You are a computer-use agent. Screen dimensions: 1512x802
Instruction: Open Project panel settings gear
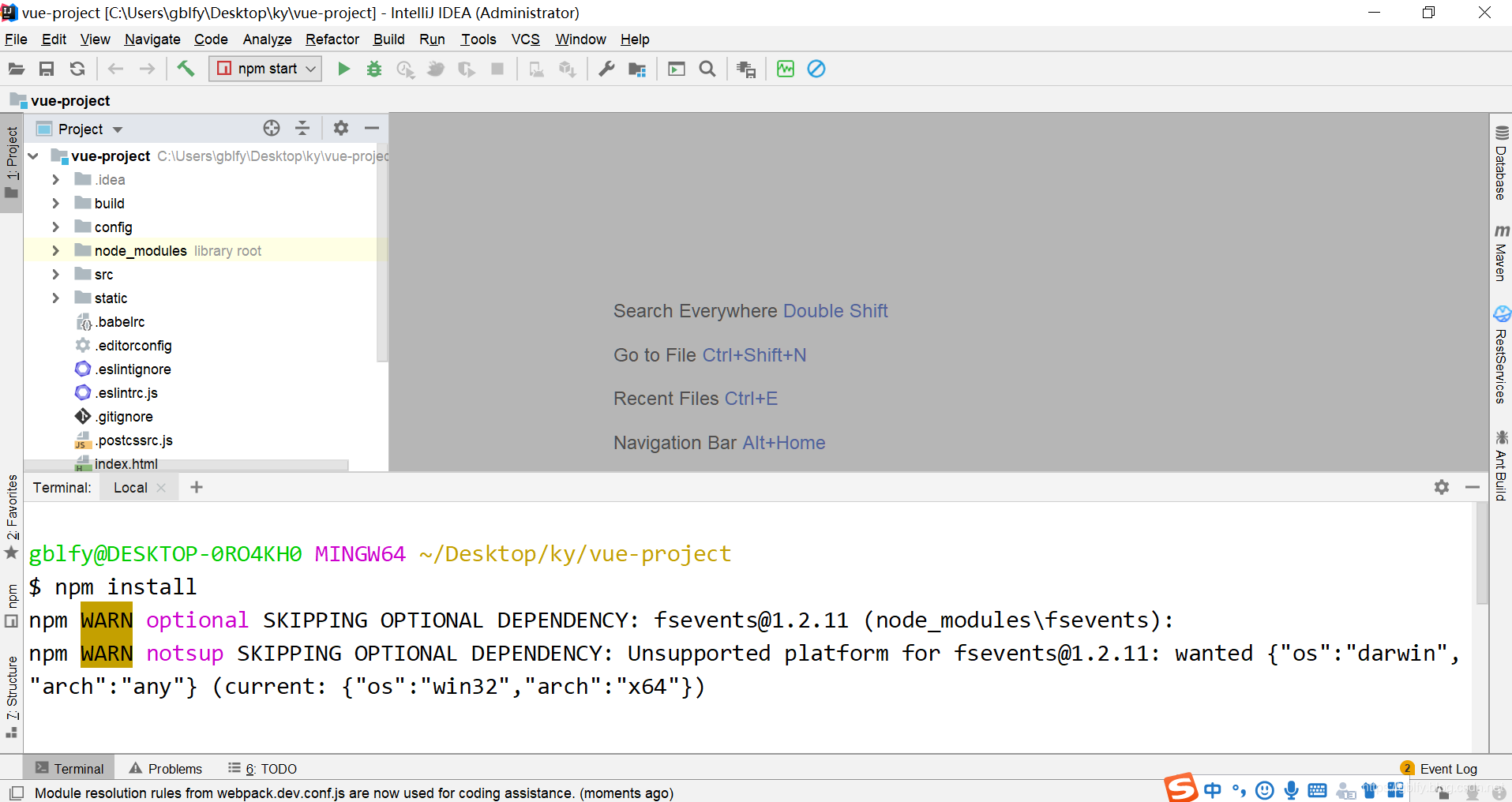click(340, 128)
